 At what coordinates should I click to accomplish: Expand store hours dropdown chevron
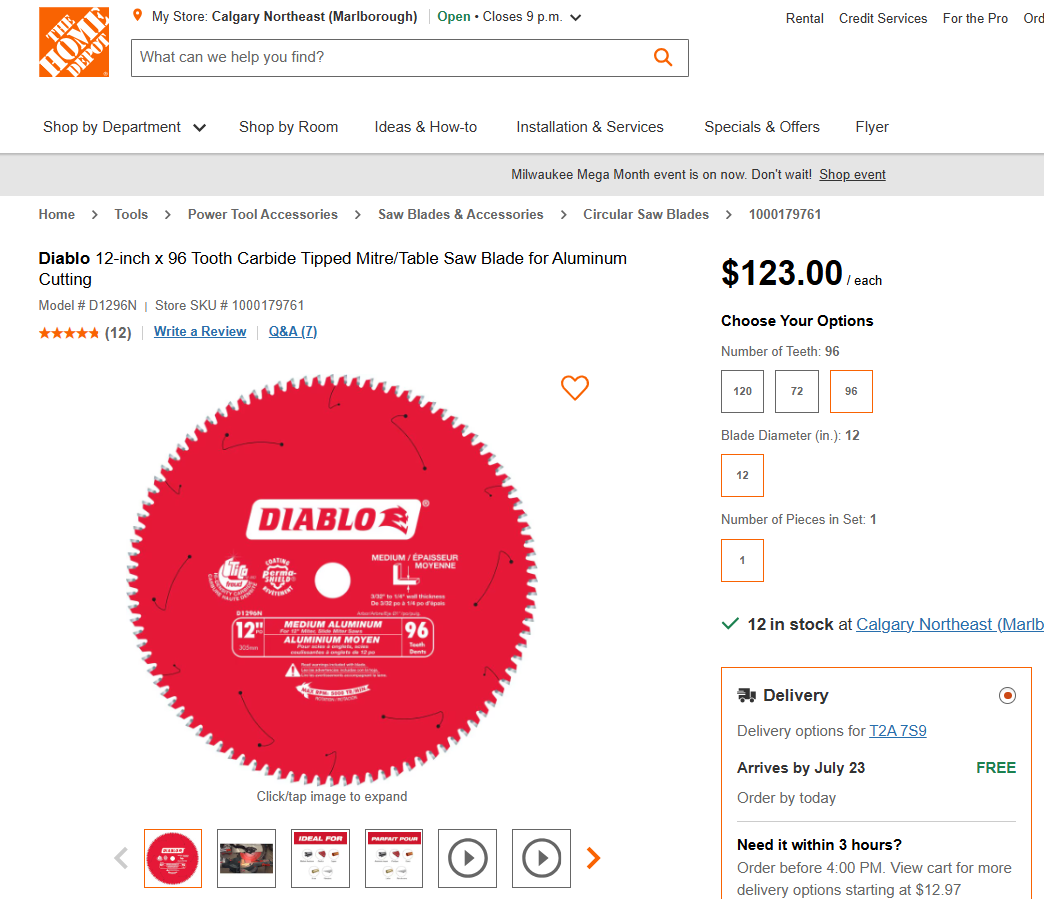click(x=575, y=17)
